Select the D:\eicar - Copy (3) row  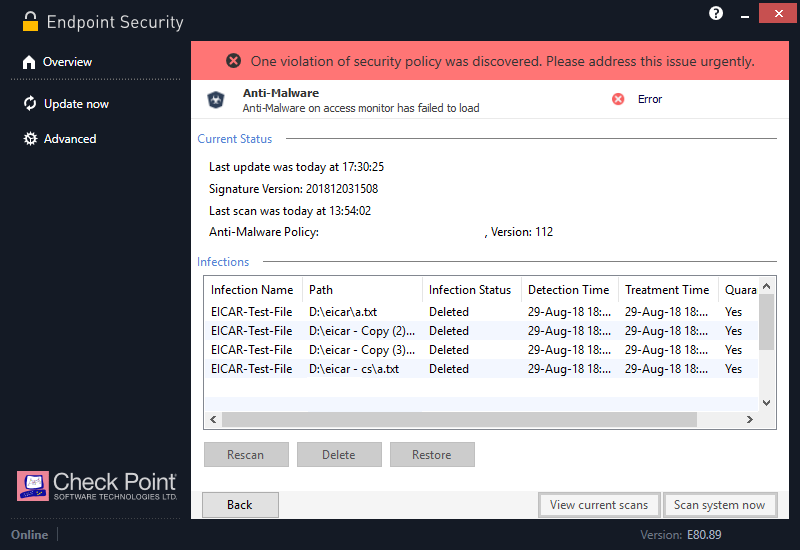(481, 349)
